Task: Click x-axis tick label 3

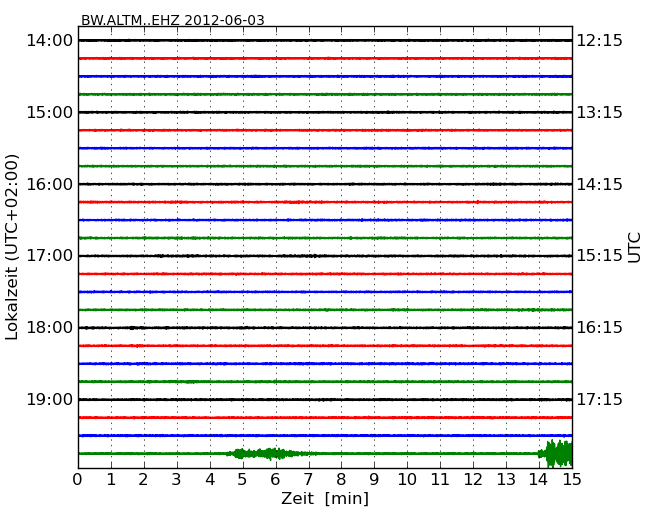Action: pos(177,480)
